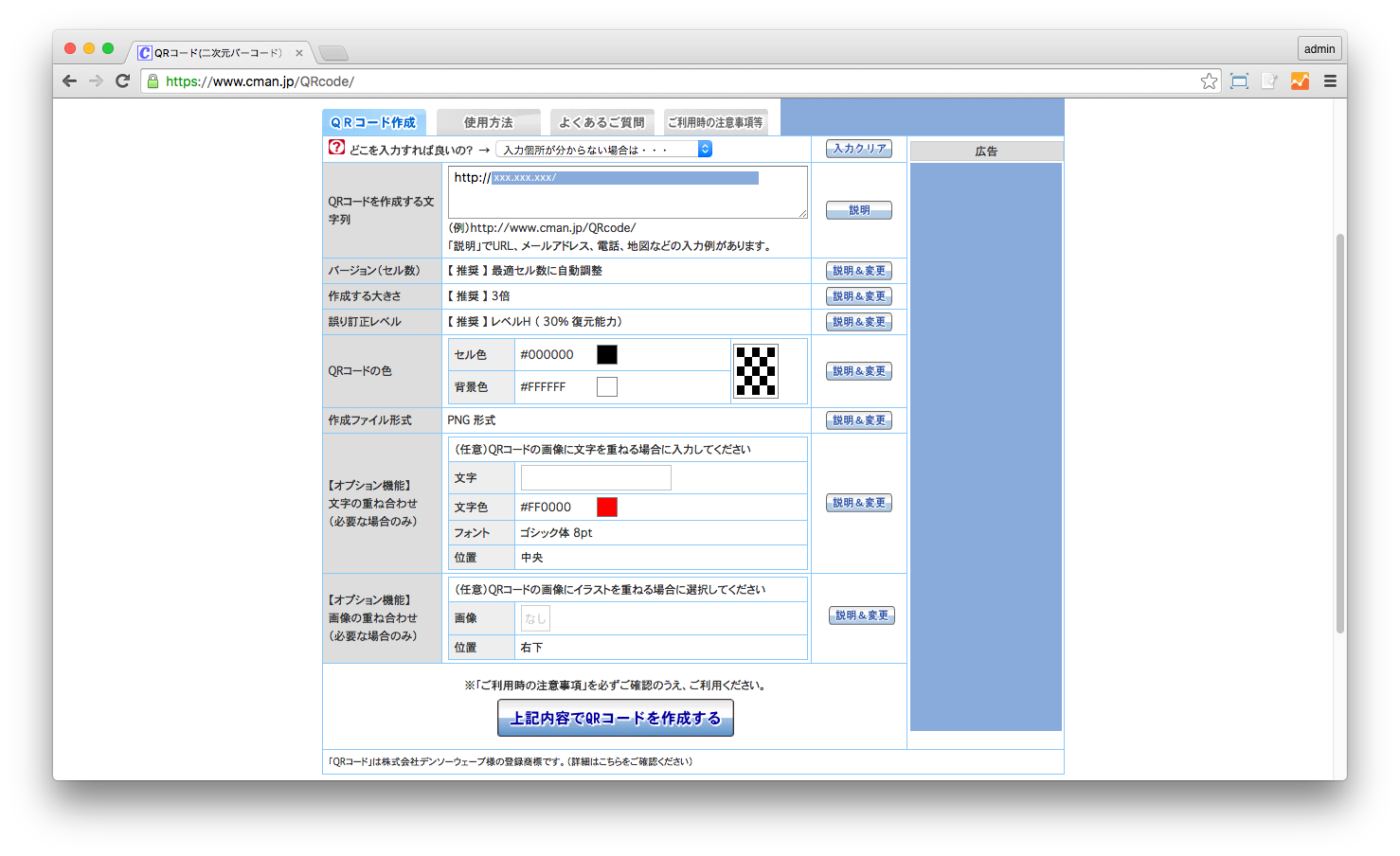
Task: Open the ご利用時の注意事項等 tab
Action: pyautogui.click(x=715, y=122)
